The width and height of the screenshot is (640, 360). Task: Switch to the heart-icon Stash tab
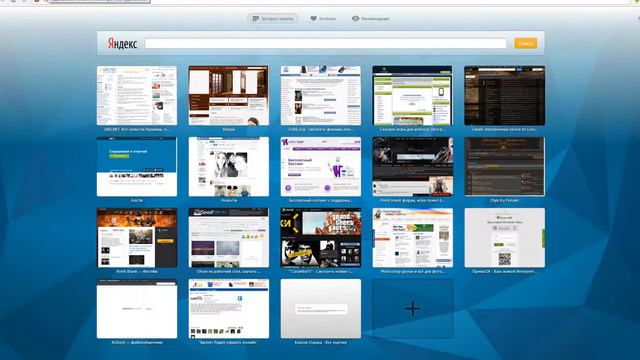coord(323,18)
